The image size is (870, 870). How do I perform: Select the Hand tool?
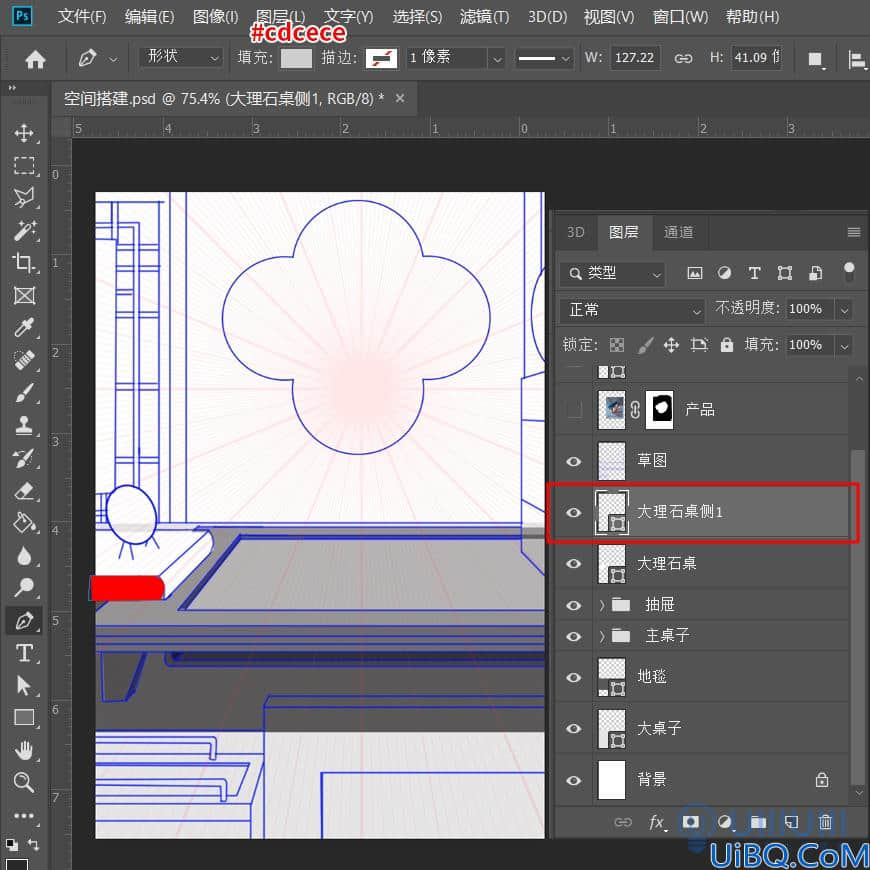tap(24, 751)
